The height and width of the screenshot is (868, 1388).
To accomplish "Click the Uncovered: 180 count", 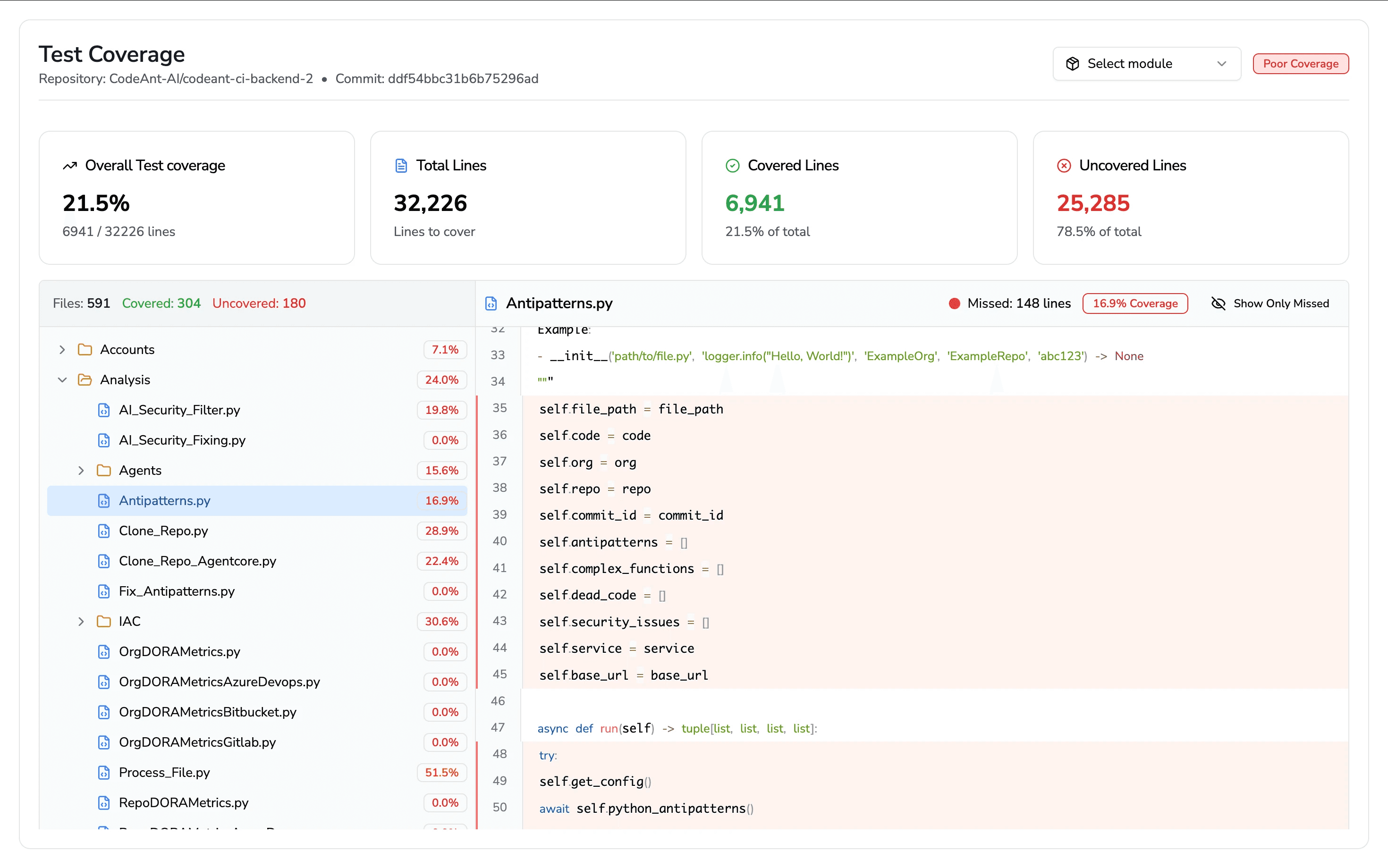I will 259,303.
